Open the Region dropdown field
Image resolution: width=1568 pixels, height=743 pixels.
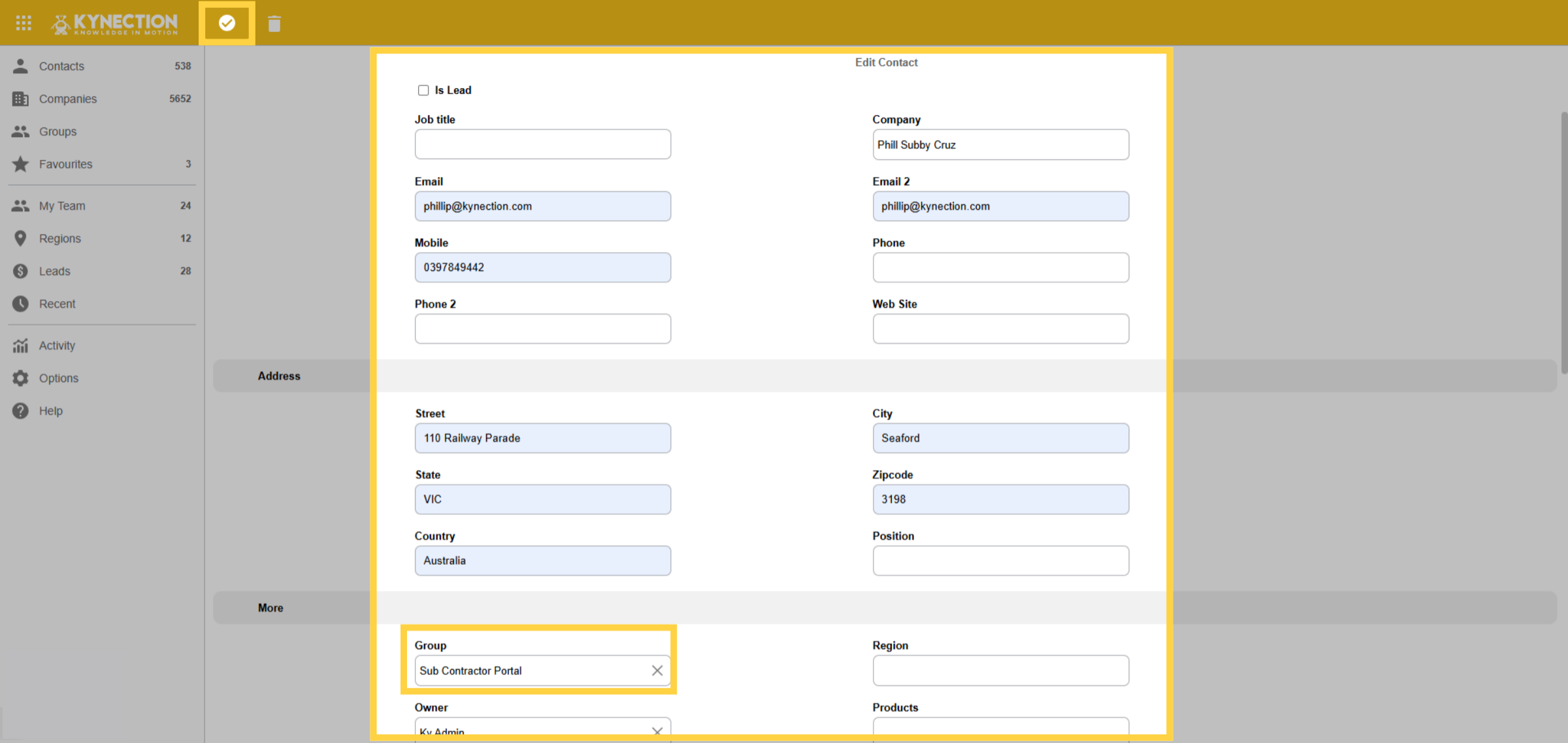(1000, 671)
